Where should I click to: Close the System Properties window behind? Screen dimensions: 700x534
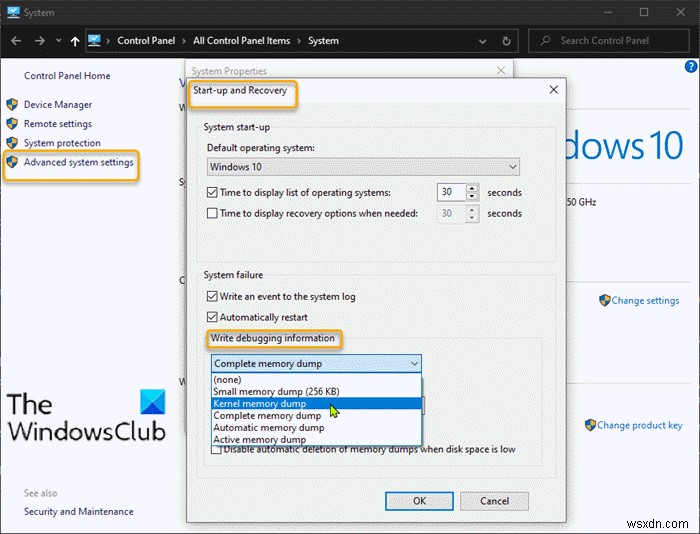tap(501, 71)
